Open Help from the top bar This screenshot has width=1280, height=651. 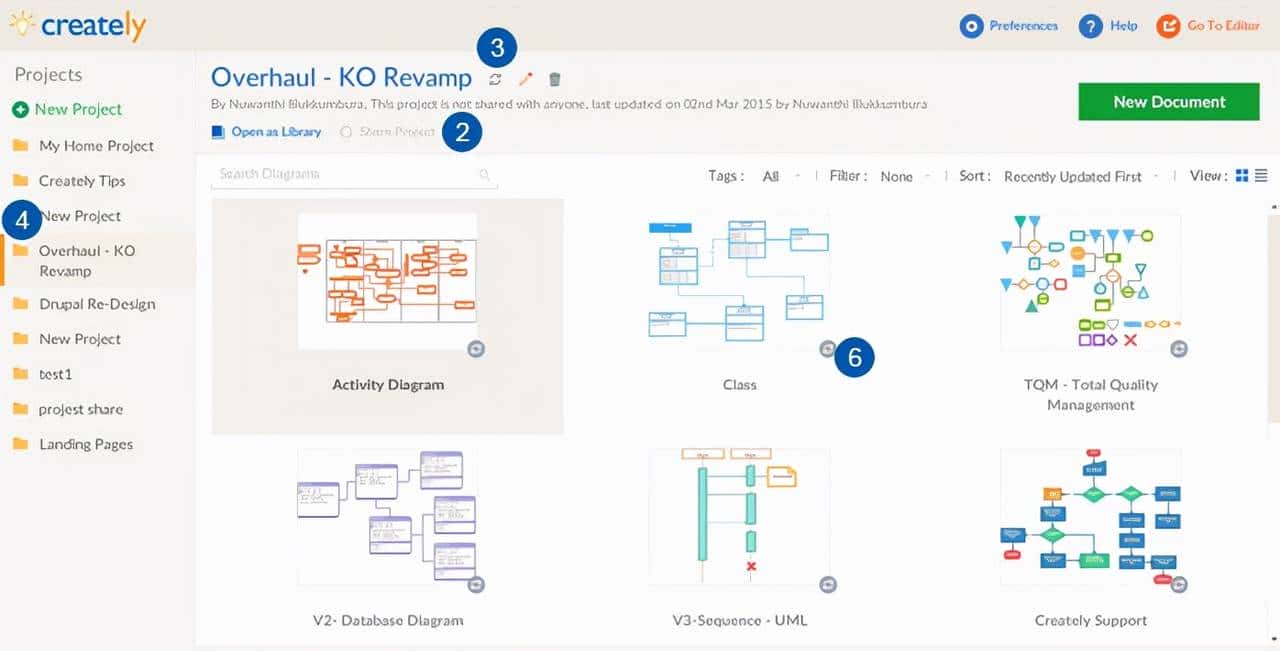click(1090, 26)
